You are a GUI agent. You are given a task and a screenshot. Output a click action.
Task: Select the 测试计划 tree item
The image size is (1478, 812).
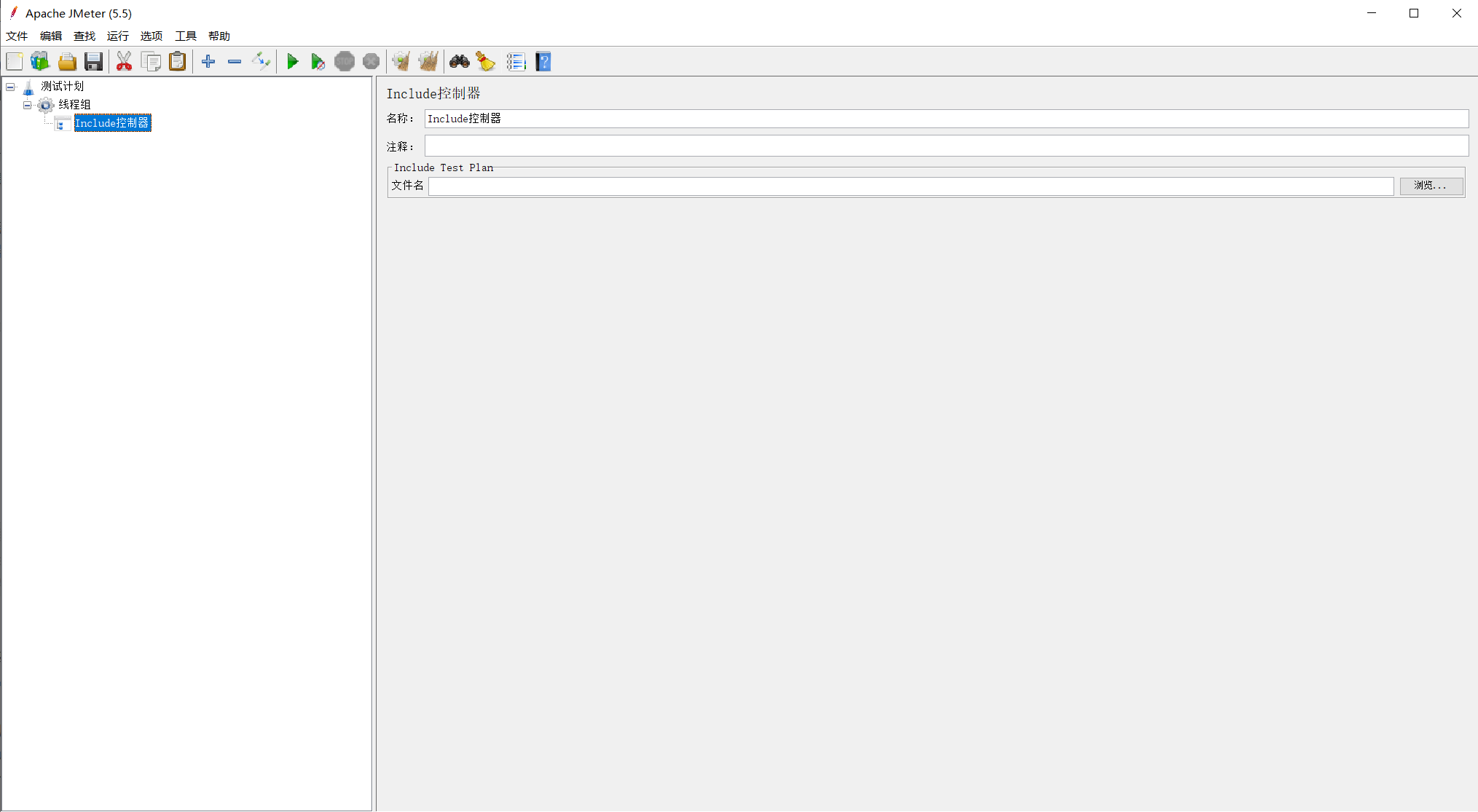[62, 87]
